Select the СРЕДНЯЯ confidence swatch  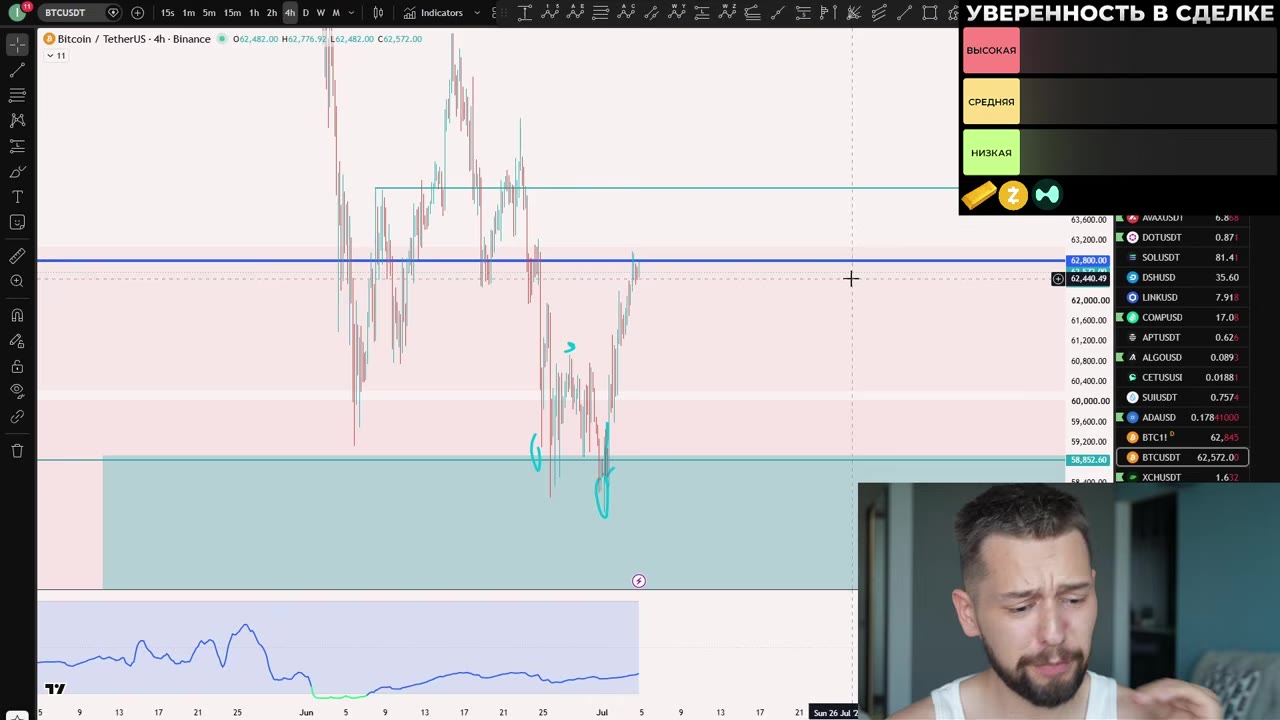click(991, 102)
